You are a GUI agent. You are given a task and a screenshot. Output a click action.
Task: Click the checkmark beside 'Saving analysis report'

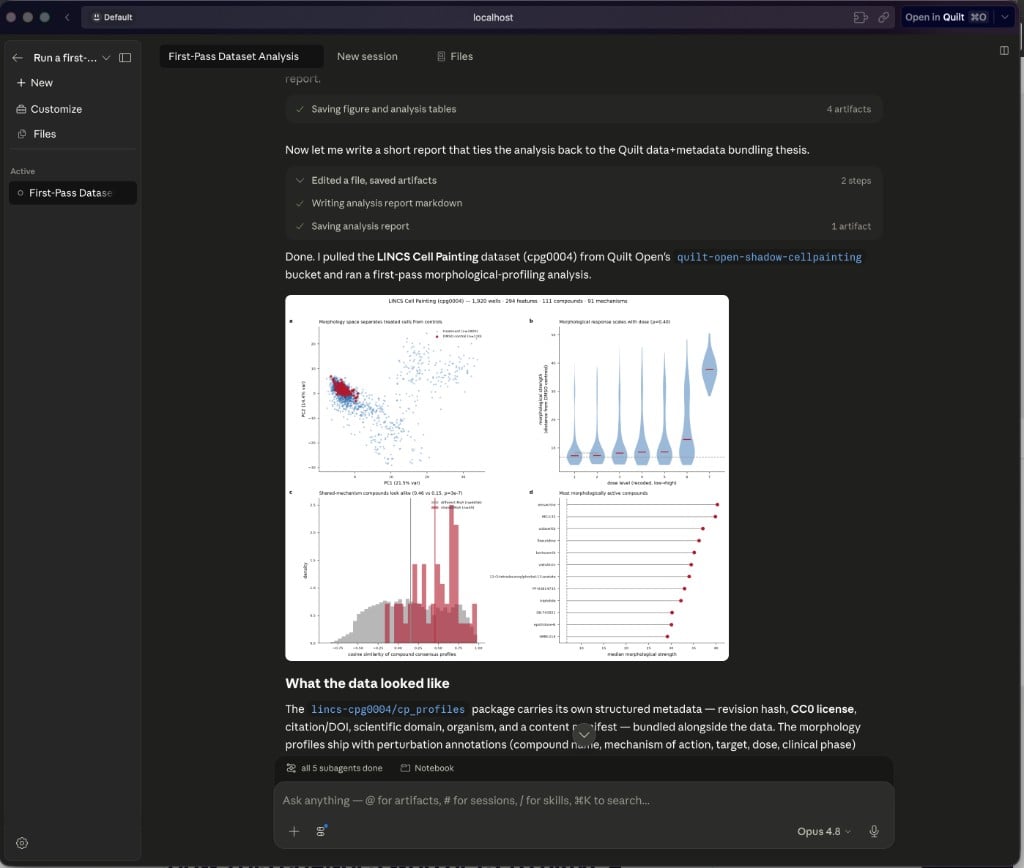[x=300, y=226]
